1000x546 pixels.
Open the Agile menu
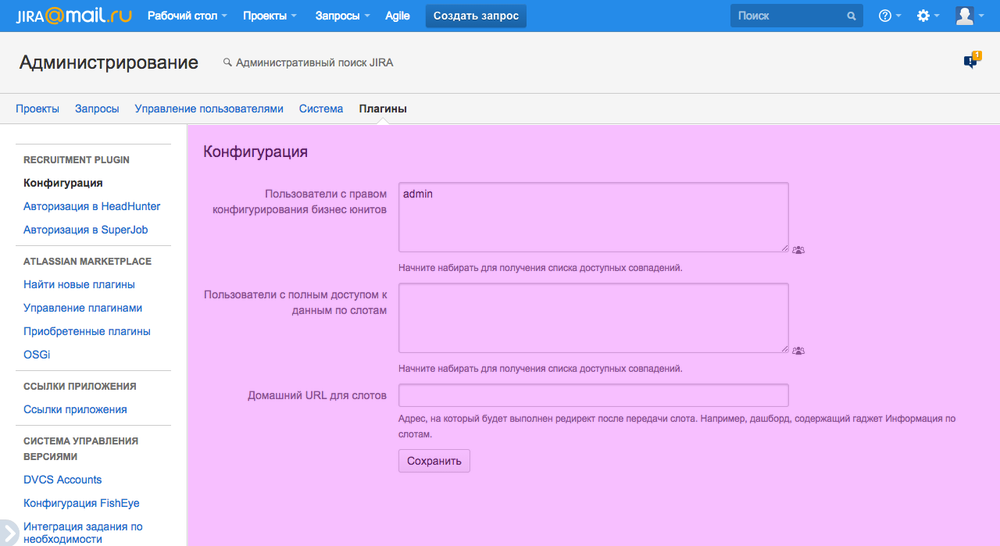click(x=397, y=16)
